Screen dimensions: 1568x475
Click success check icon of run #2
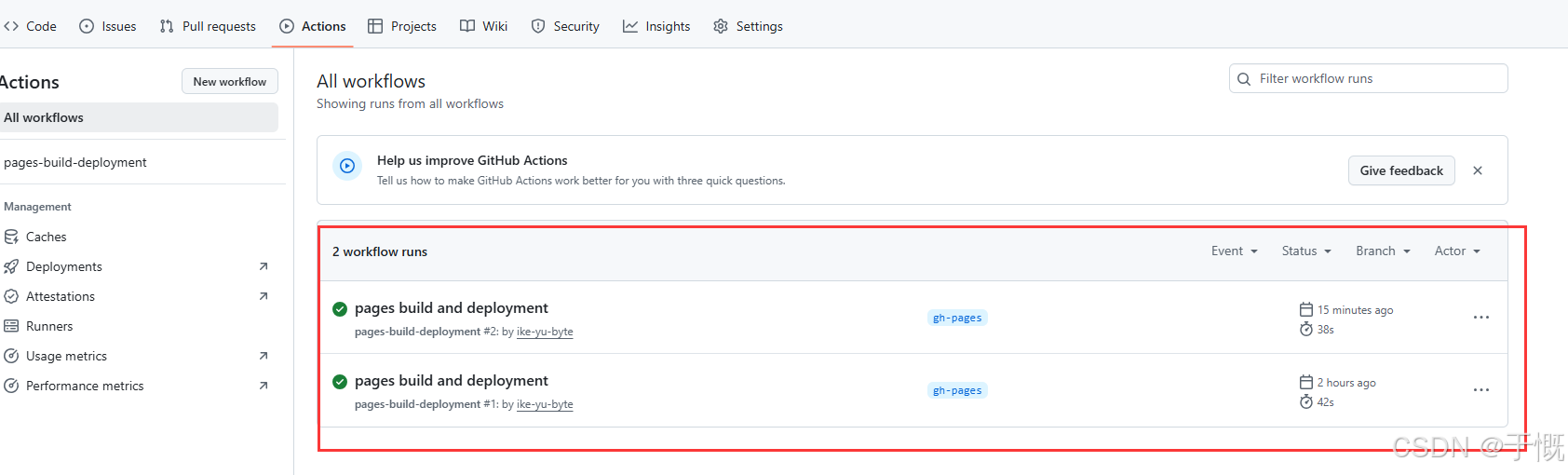point(340,309)
